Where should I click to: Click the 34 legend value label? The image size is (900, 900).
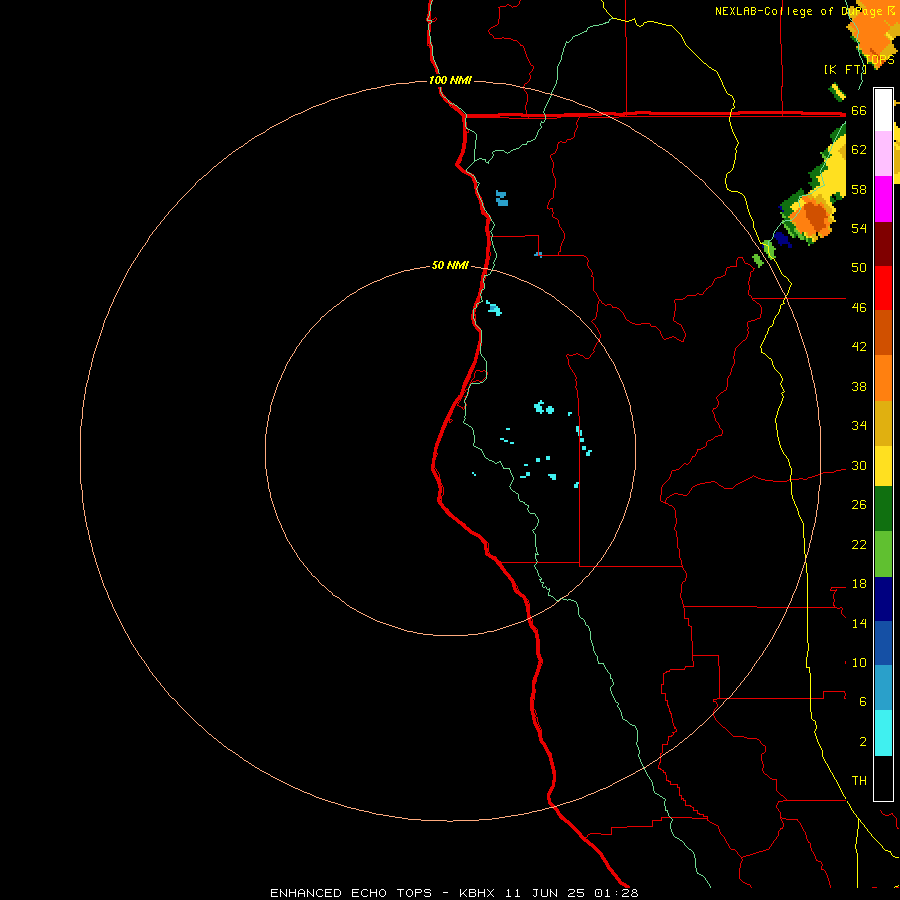[x=859, y=426]
